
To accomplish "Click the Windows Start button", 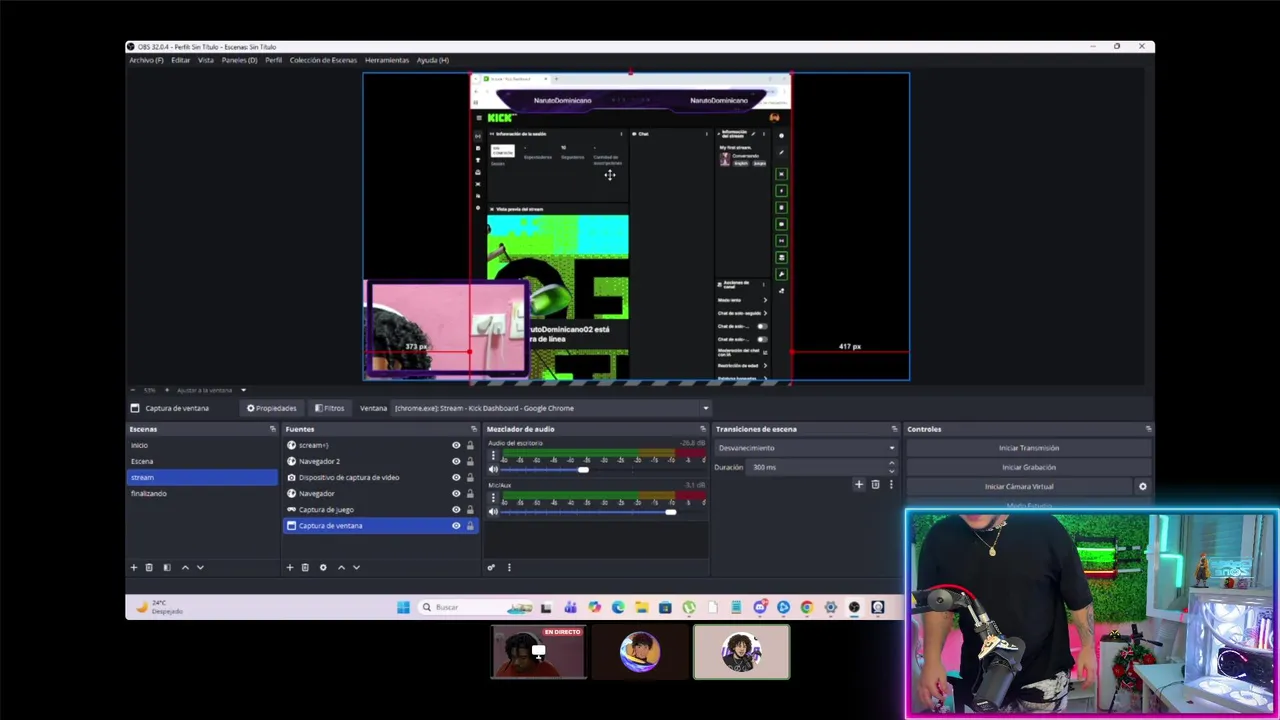I will (403, 607).
